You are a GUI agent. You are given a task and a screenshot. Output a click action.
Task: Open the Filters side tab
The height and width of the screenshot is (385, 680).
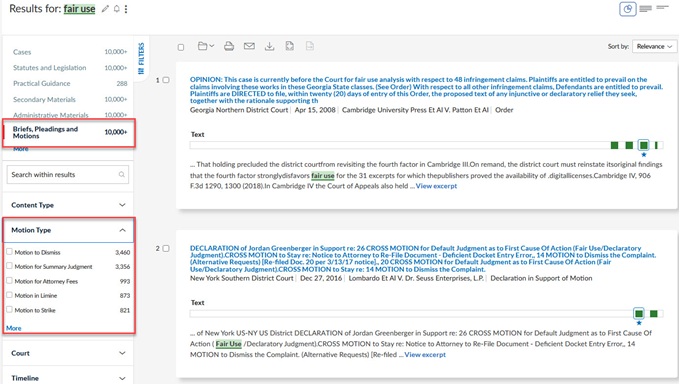[x=141, y=58]
